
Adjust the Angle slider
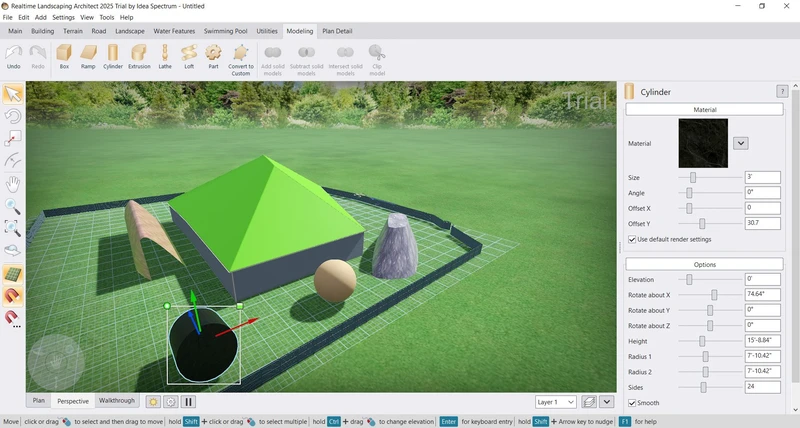[x=689, y=193]
